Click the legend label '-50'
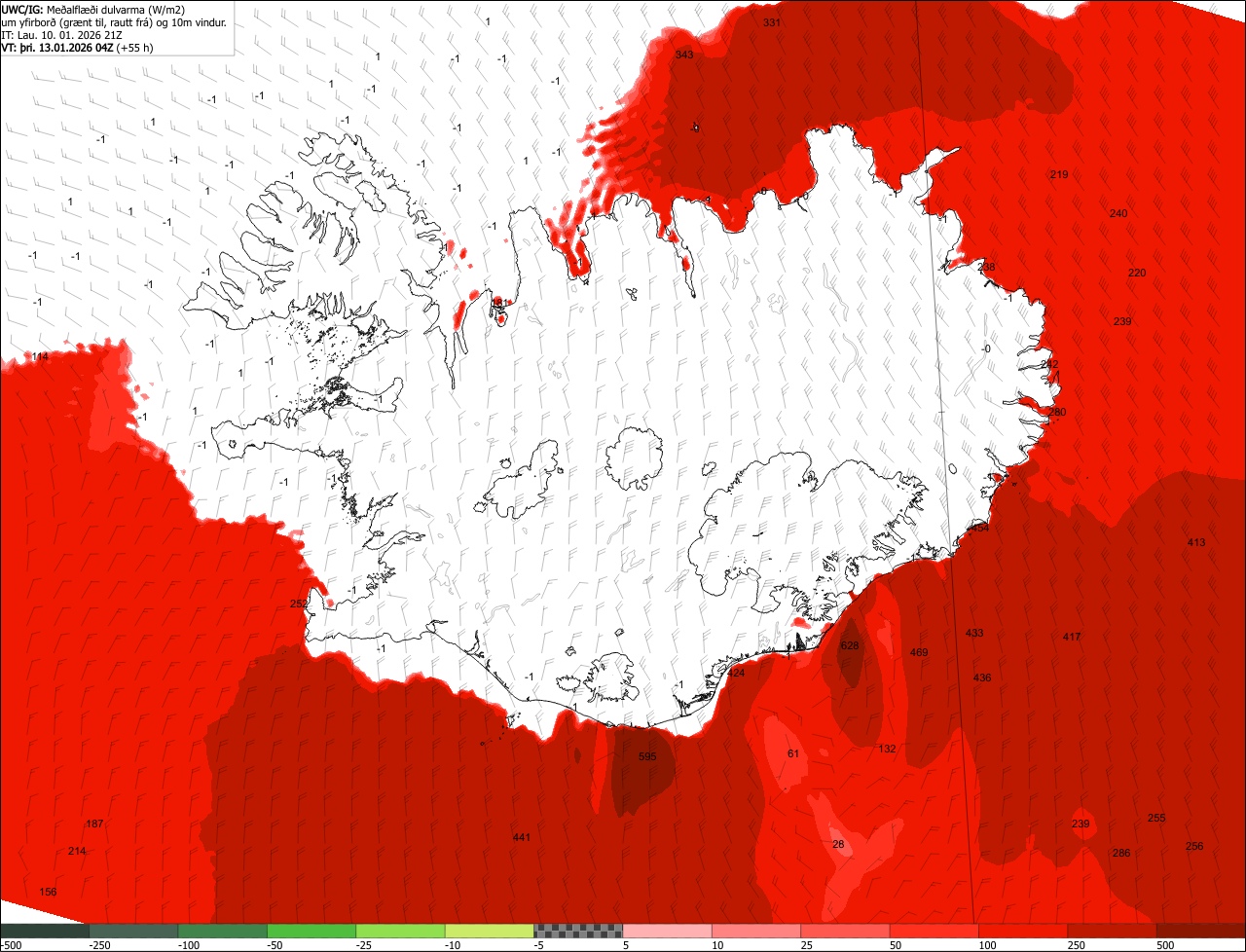This screenshot has height=952, width=1246. [275, 945]
